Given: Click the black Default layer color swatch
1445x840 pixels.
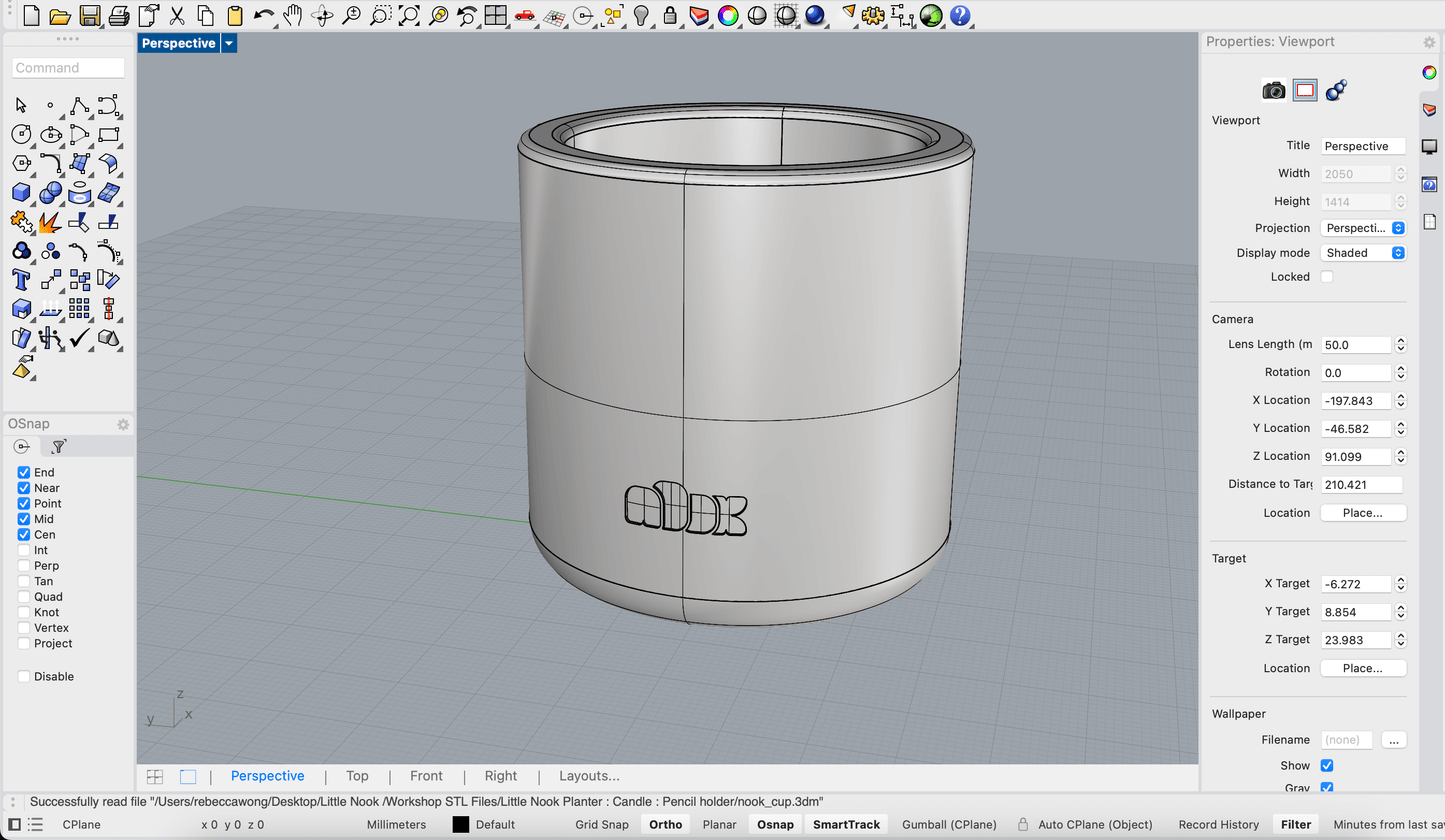Looking at the screenshot, I should [461, 825].
